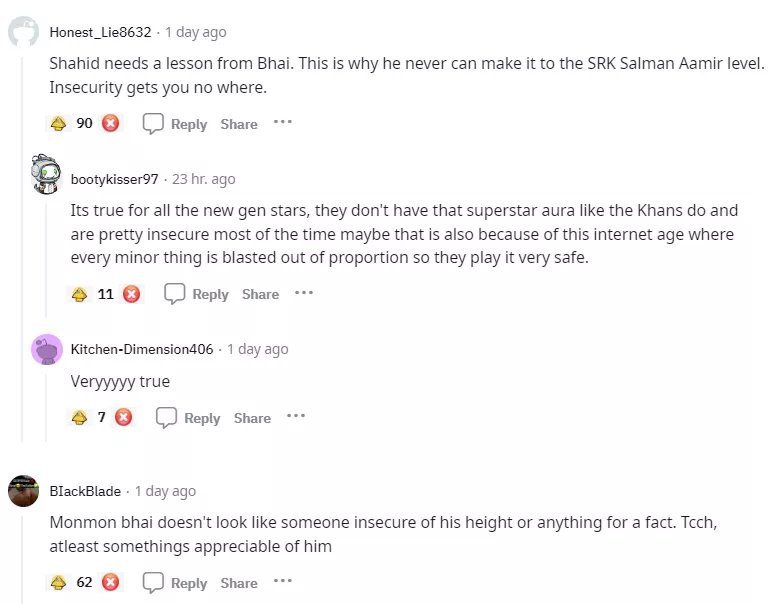The image size is (769, 604).
Task: Open more options on Kitchen-Dimension406's comment
Action: (296, 416)
